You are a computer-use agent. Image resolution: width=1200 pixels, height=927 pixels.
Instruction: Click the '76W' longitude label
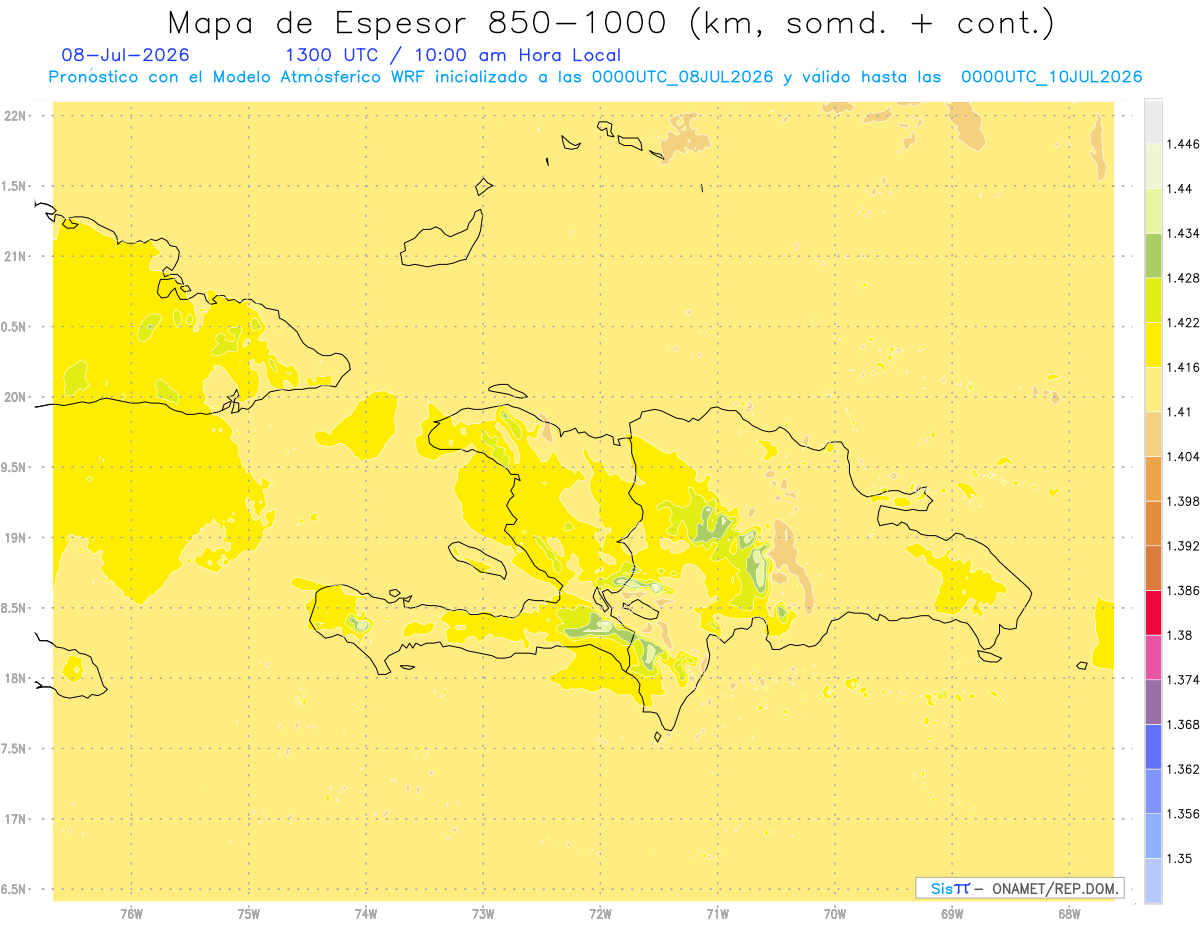point(131,914)
